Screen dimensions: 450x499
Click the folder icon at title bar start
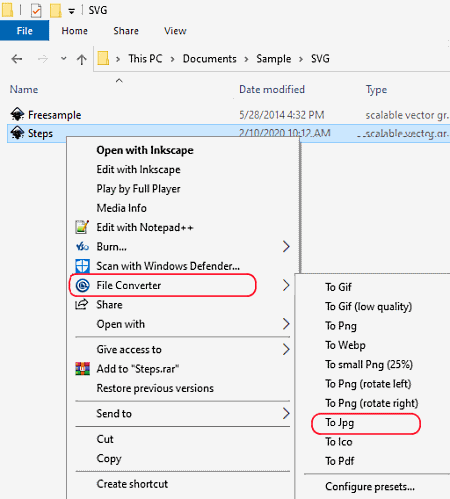tap(7, 10)
